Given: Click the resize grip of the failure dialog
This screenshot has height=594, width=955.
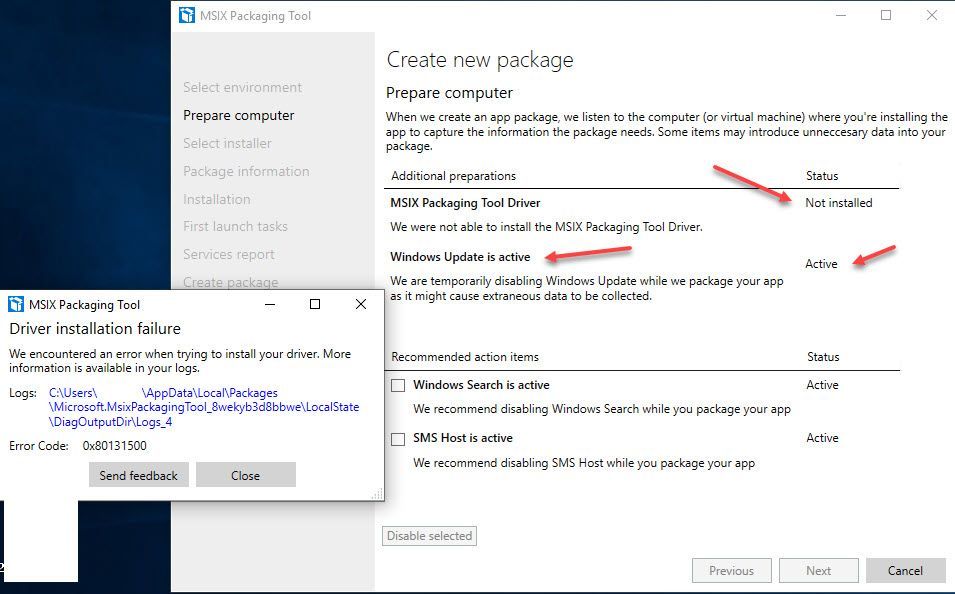Looking at the screenshot, I should tap(378, 494).
